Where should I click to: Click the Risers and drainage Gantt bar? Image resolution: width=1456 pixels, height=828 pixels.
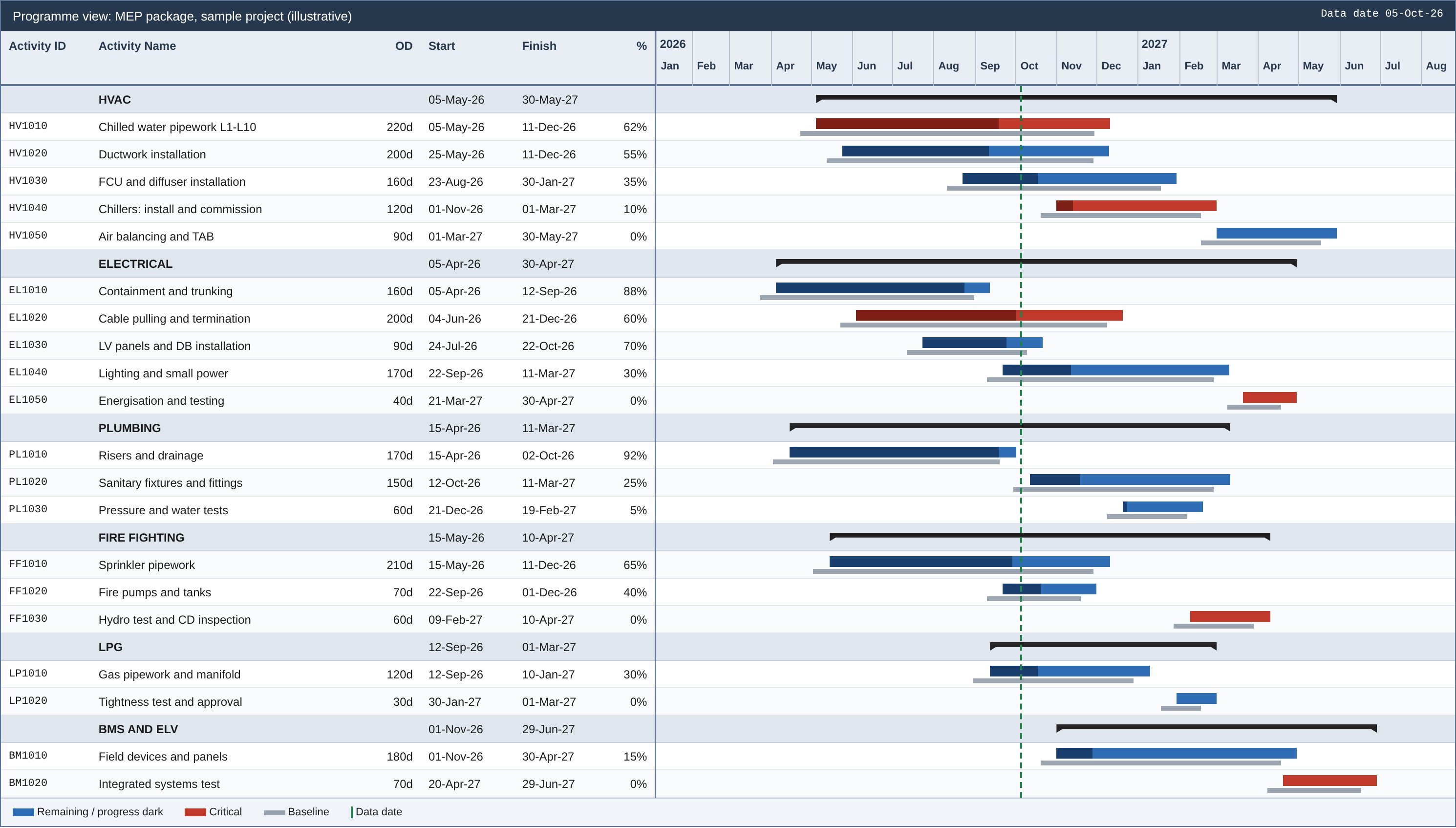(902, 452)
